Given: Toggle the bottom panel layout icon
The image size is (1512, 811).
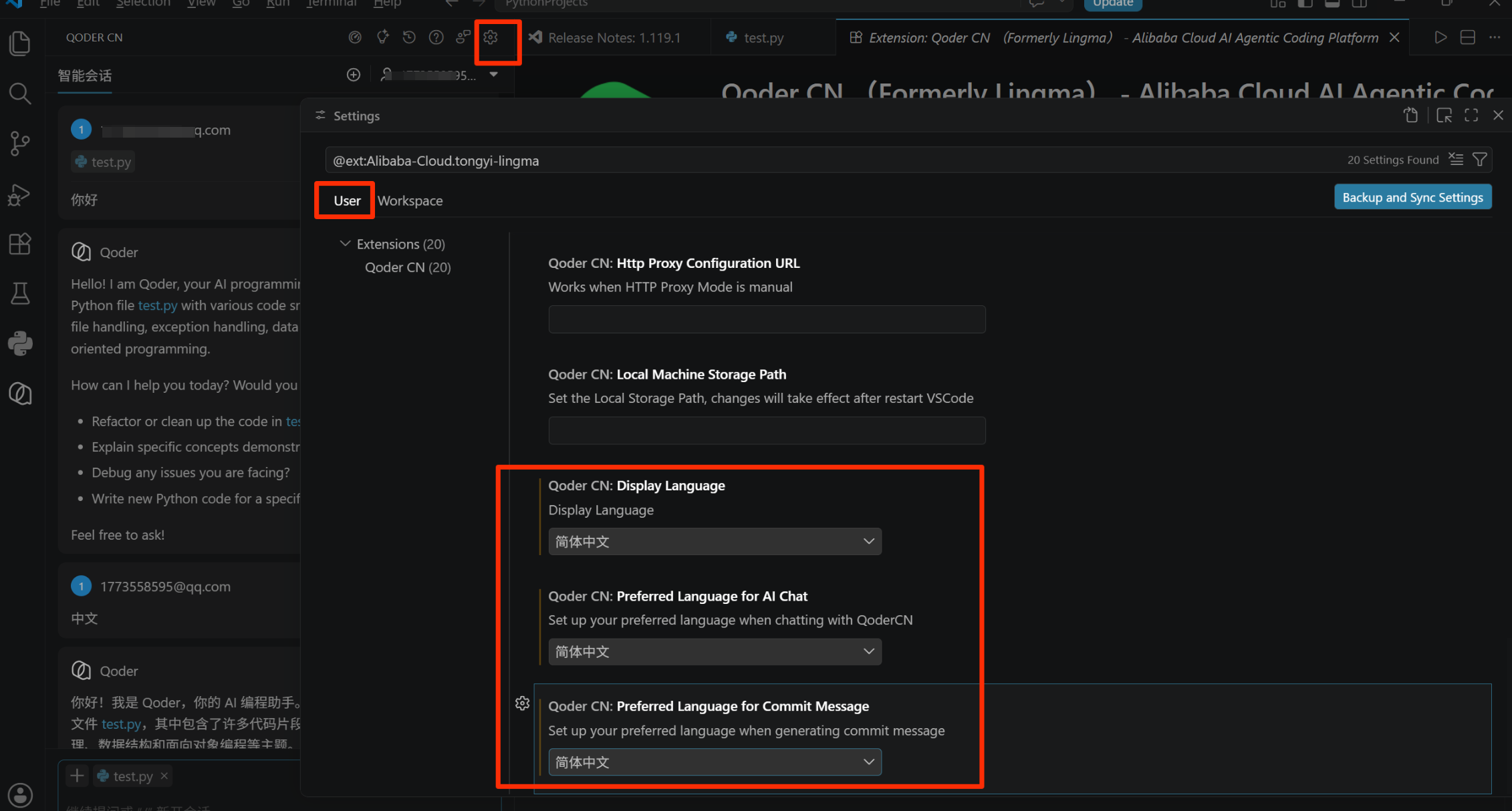Looking at the screenshot, I should tap(1332, 4).
